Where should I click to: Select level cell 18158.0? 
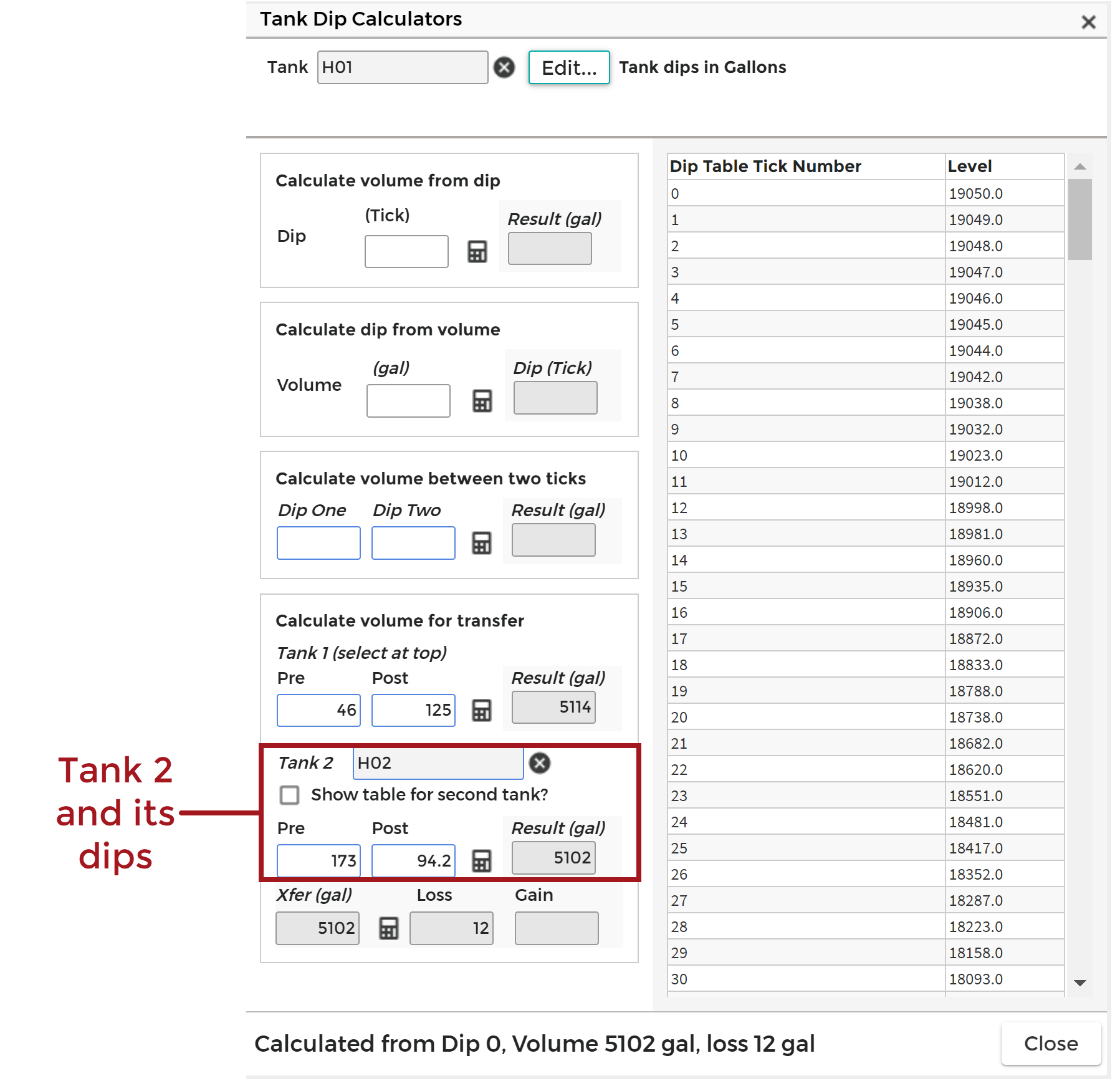pyautogui.click(x=1005, y=953)
